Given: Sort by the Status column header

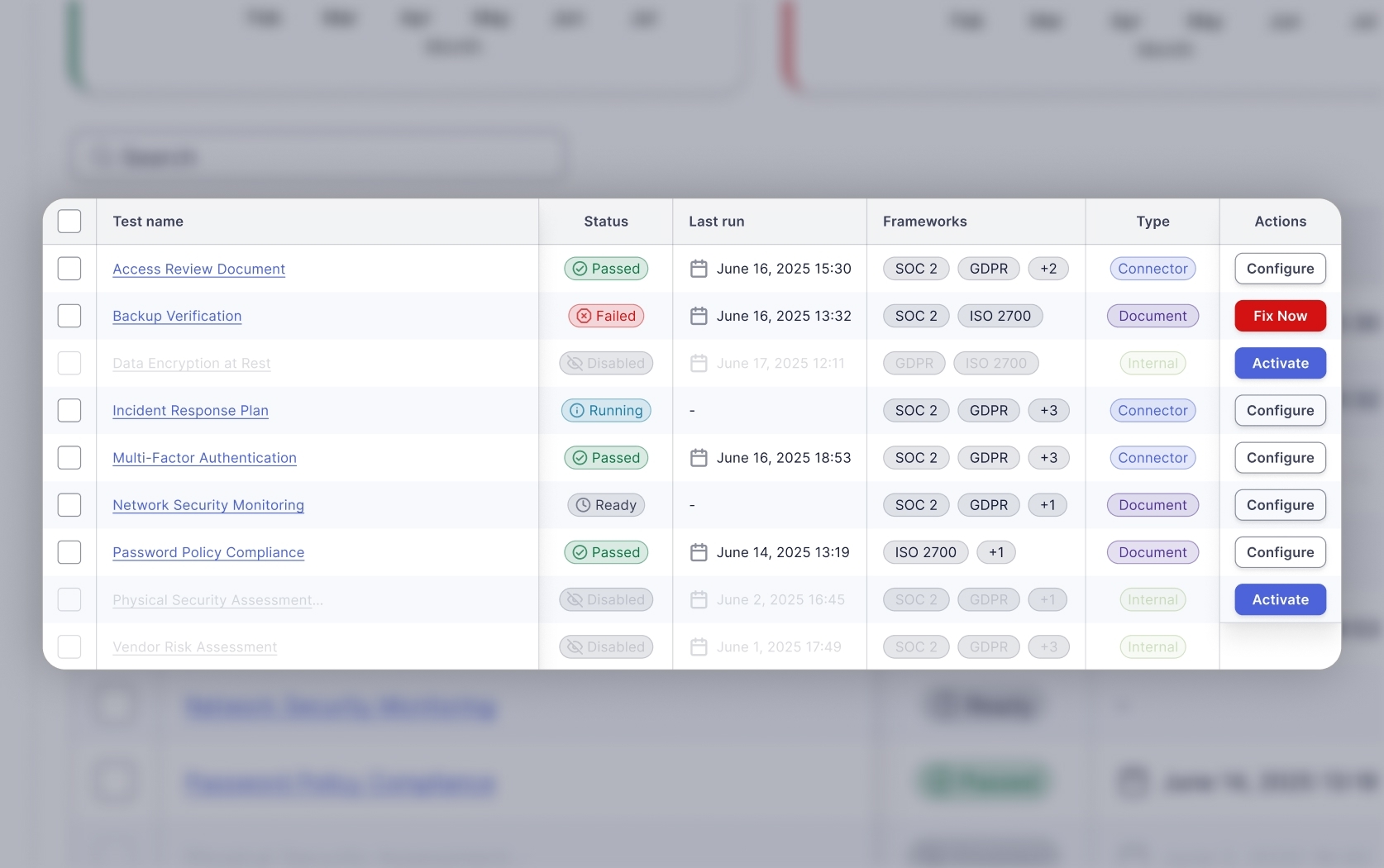Looking at the screenshot, I should coord(606,222).
